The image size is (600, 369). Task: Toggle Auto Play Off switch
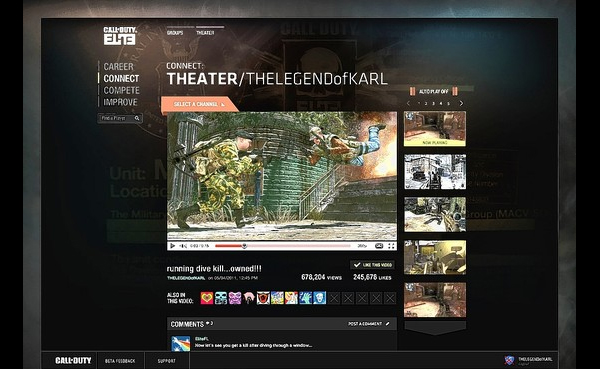point(434,91)
